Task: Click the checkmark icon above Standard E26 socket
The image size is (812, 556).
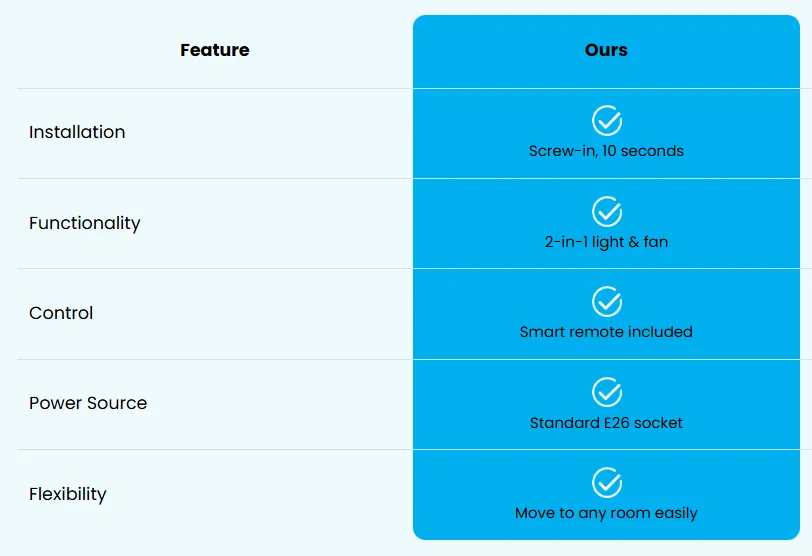Action: pyautogui.click(x=607, y=392)
